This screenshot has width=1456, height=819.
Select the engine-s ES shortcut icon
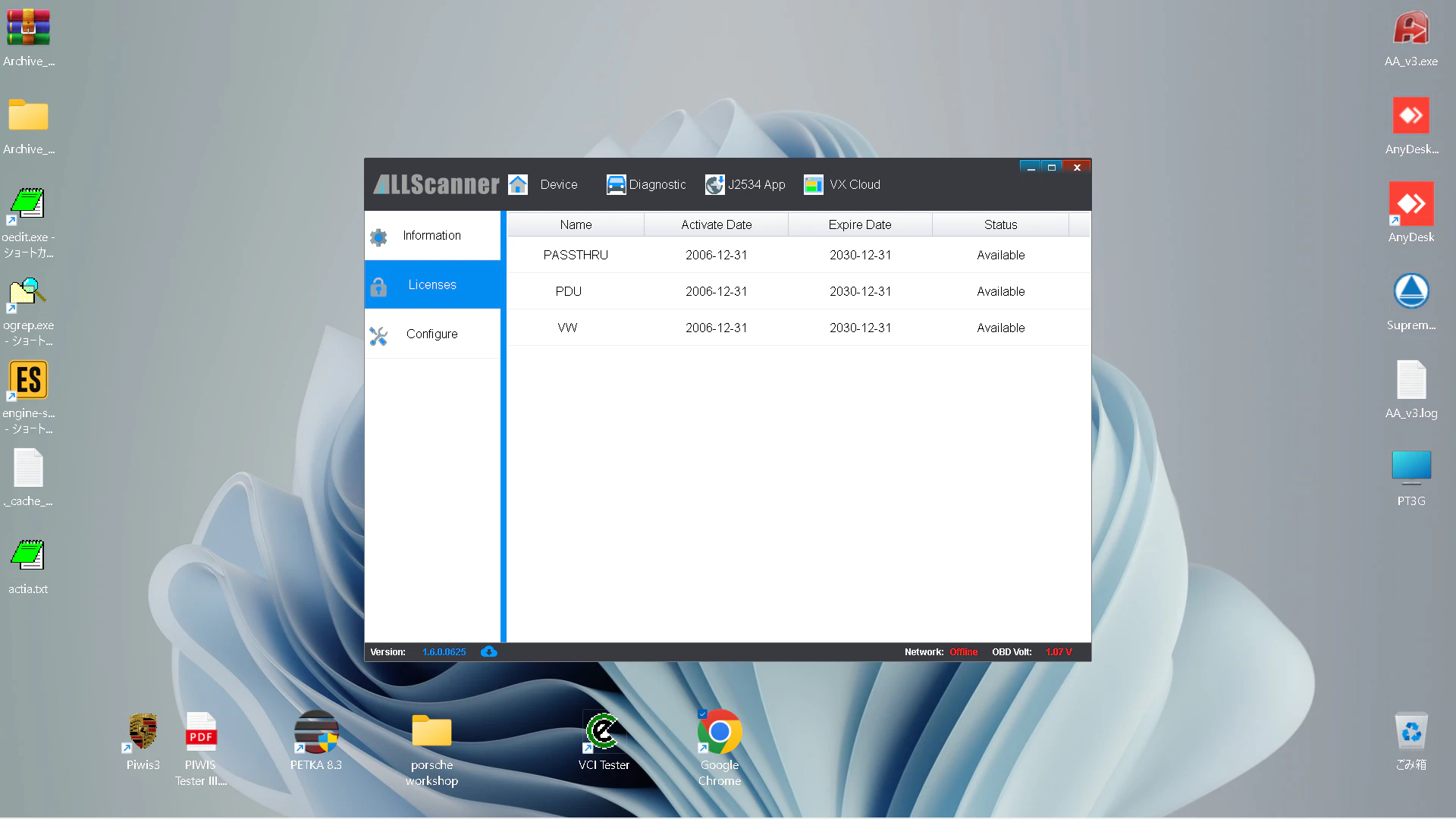(28, 379)
